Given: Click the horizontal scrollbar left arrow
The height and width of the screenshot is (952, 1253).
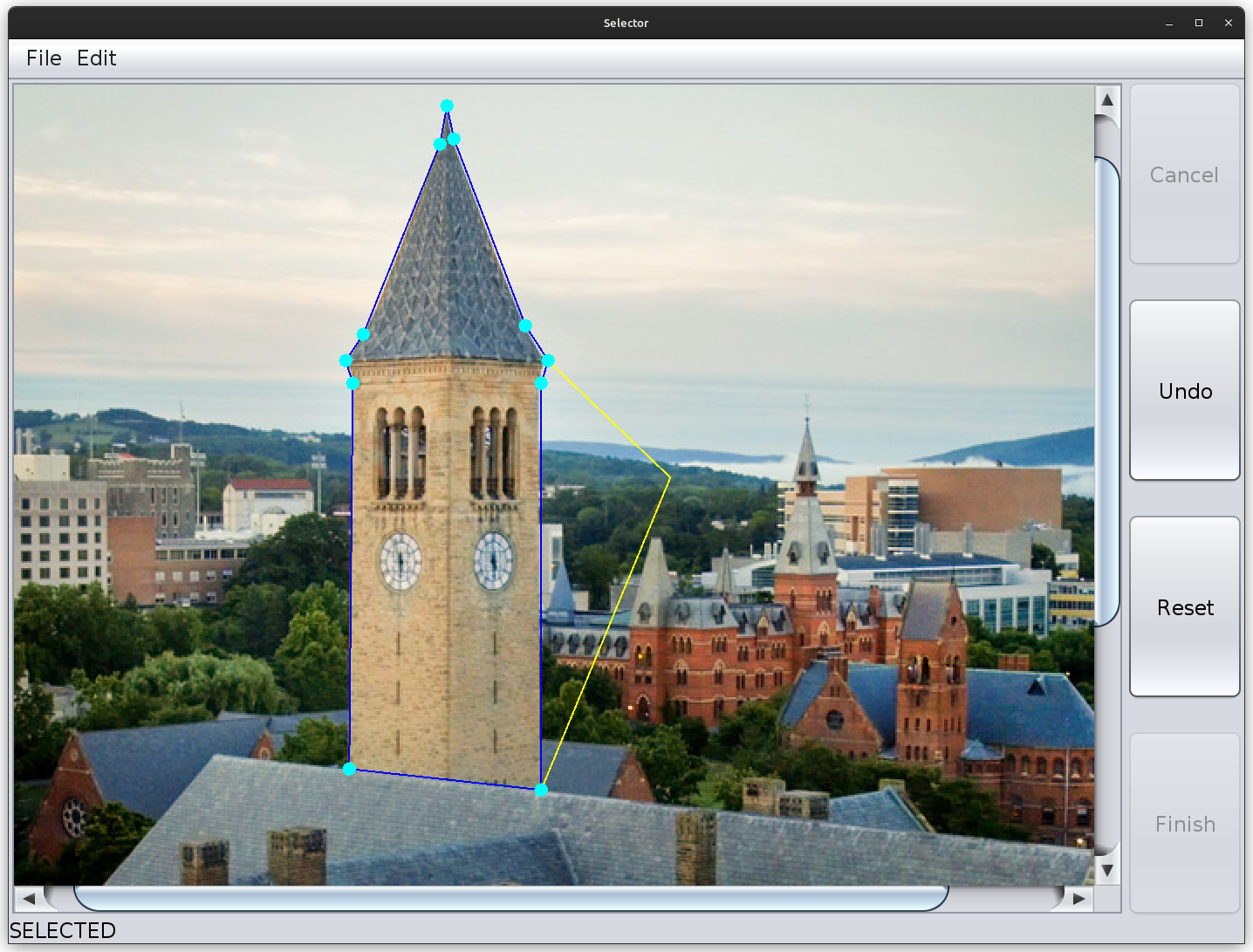Looking at the screenshot, I should coord(29,899).
